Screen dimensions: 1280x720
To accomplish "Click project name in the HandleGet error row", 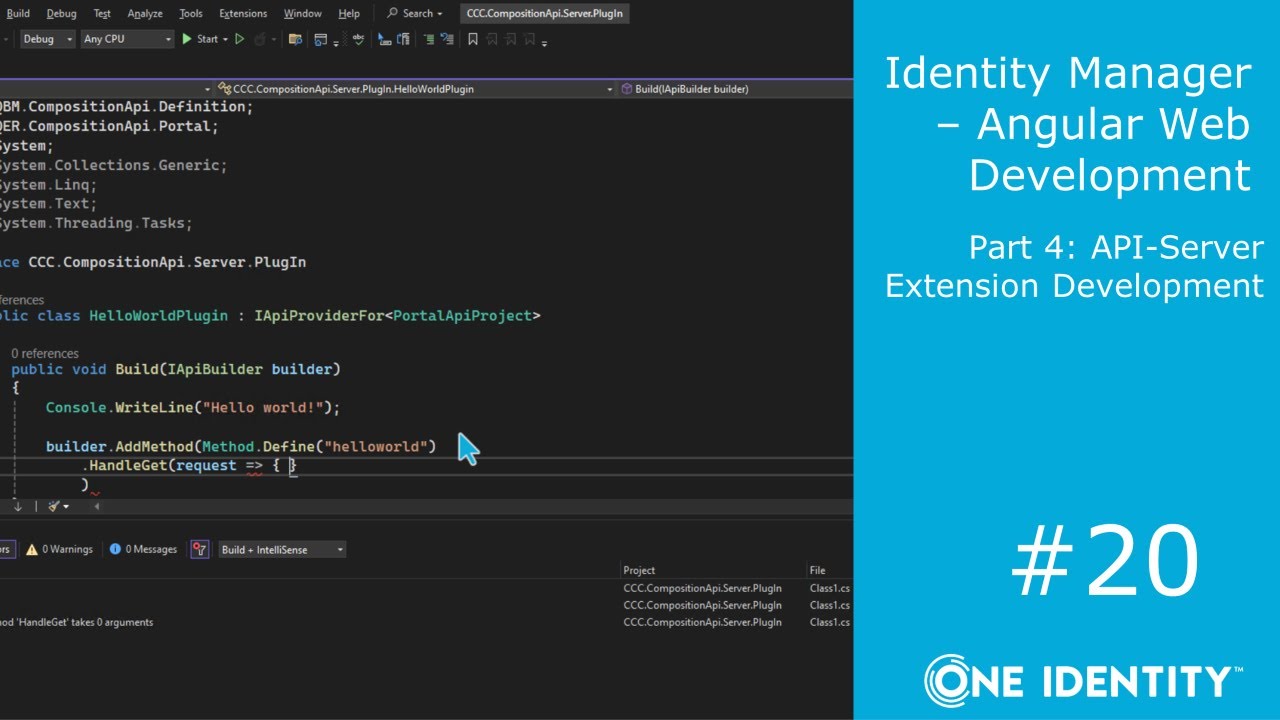I will 702,622.
